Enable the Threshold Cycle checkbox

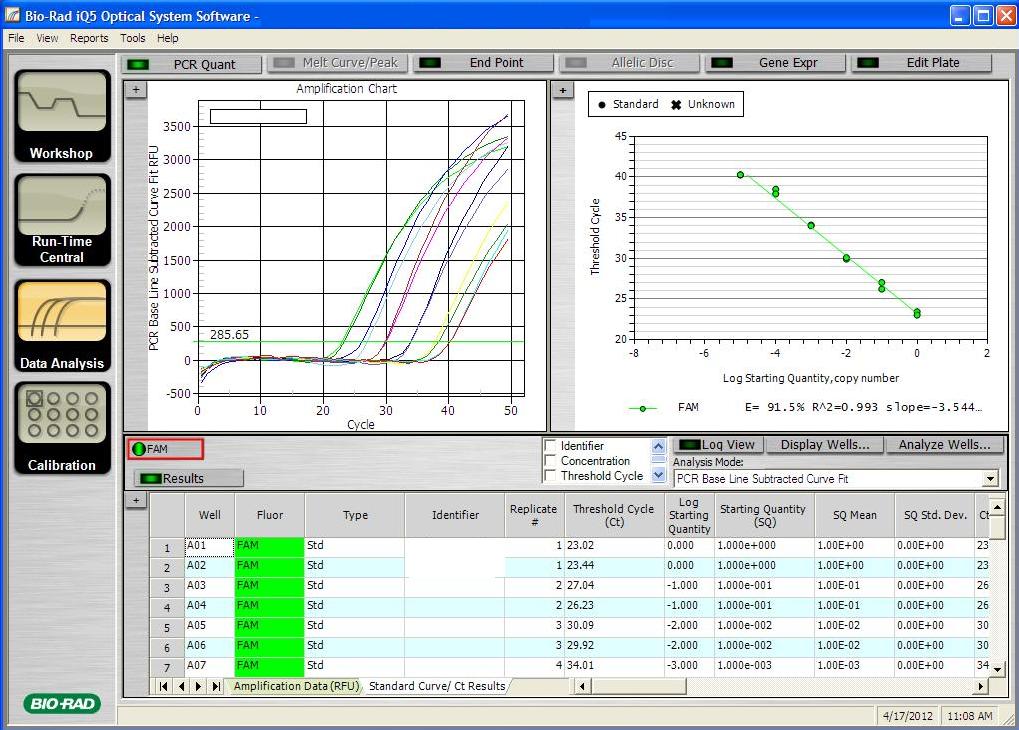coord(550,476)
